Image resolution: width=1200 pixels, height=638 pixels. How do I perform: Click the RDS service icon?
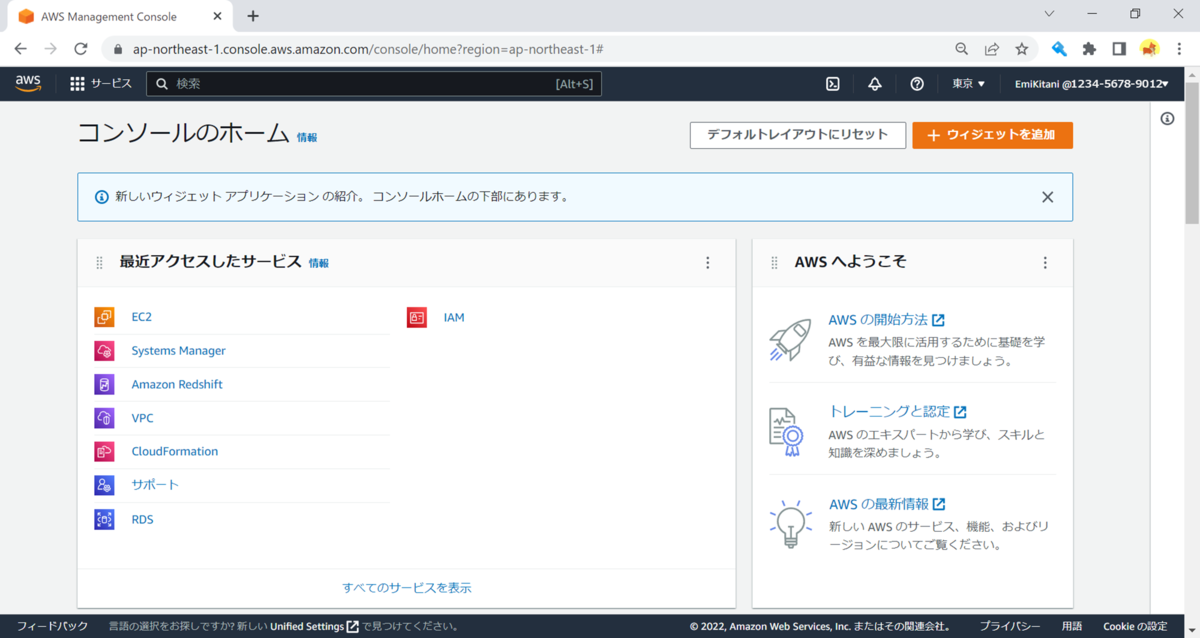tap(105, 519)
